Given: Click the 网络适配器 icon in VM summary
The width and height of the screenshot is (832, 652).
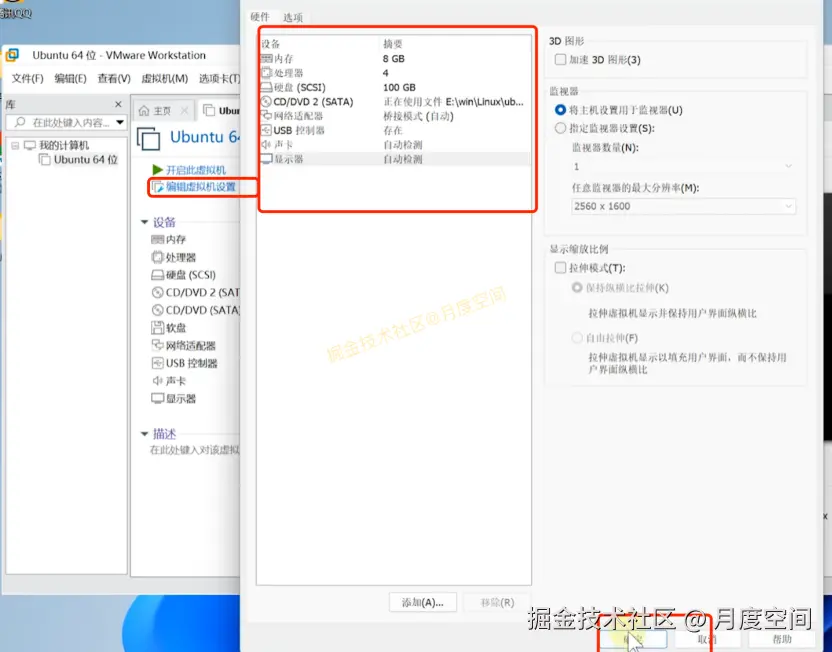Looking at the screenshot, I should [x=158, y=345].
